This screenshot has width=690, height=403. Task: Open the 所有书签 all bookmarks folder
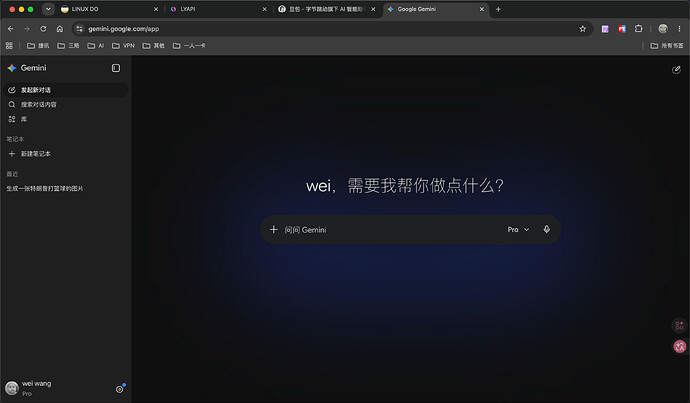[667, 45]
